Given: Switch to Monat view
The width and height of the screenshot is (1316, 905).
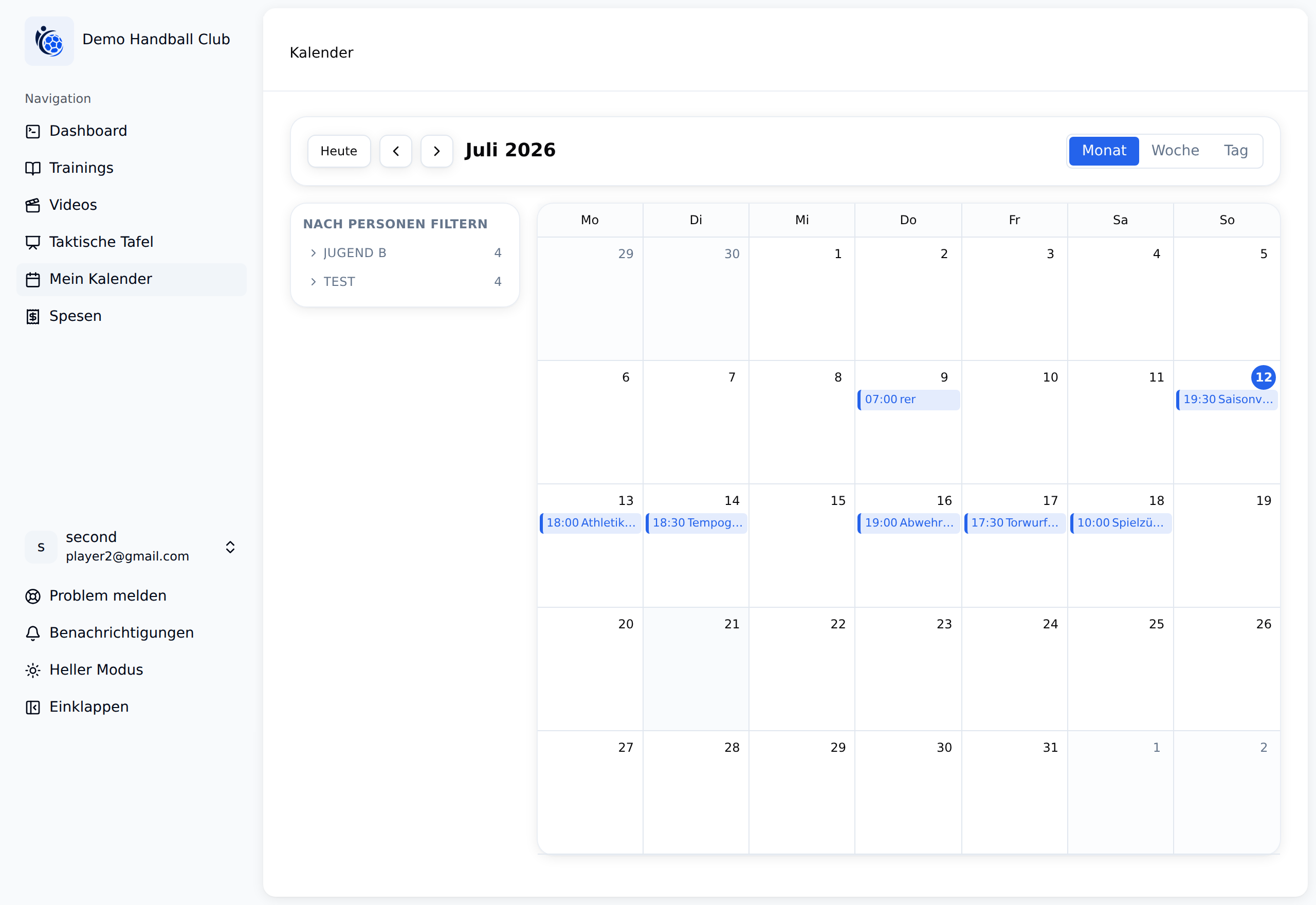Looking at the screenshot, I should [x=1104, y=151].
